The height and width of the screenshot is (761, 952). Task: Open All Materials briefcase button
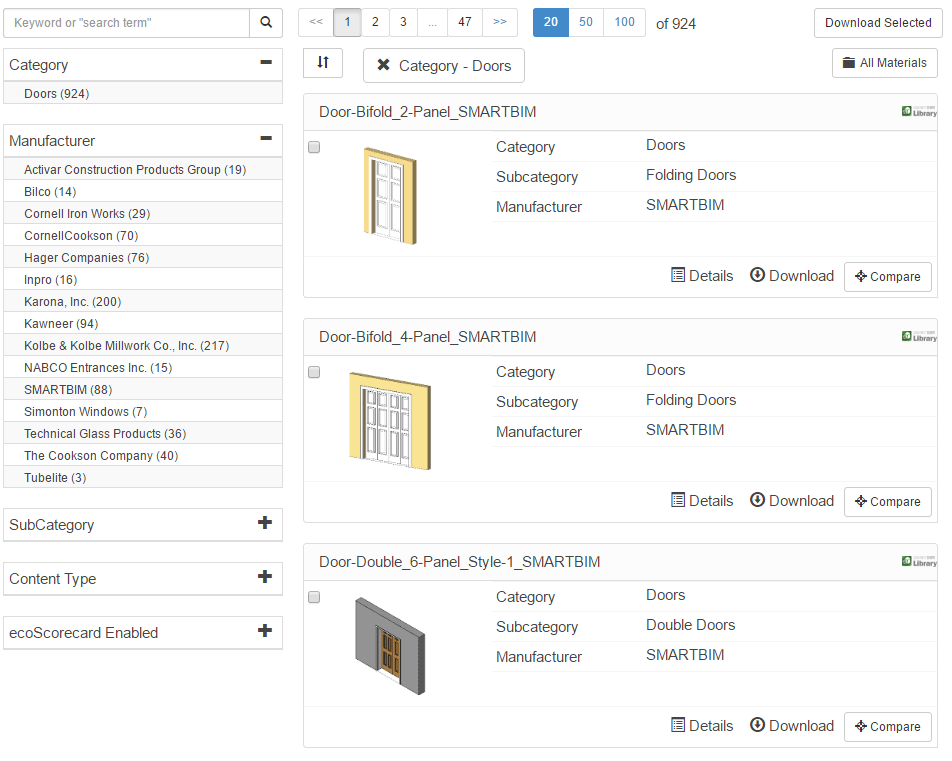(x=884, y=63)
